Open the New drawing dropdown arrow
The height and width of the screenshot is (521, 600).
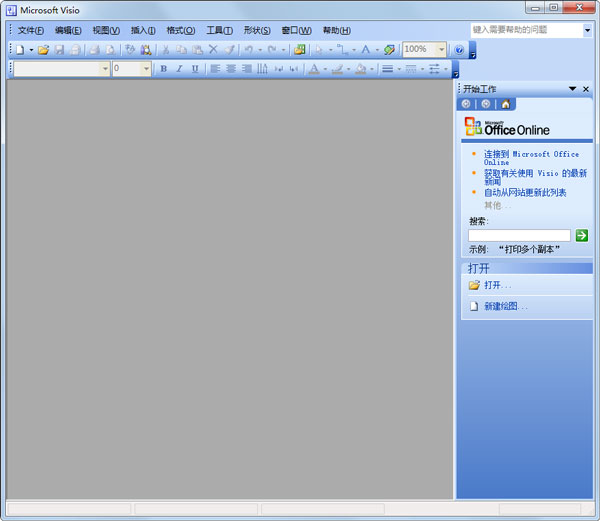point(31,50)
